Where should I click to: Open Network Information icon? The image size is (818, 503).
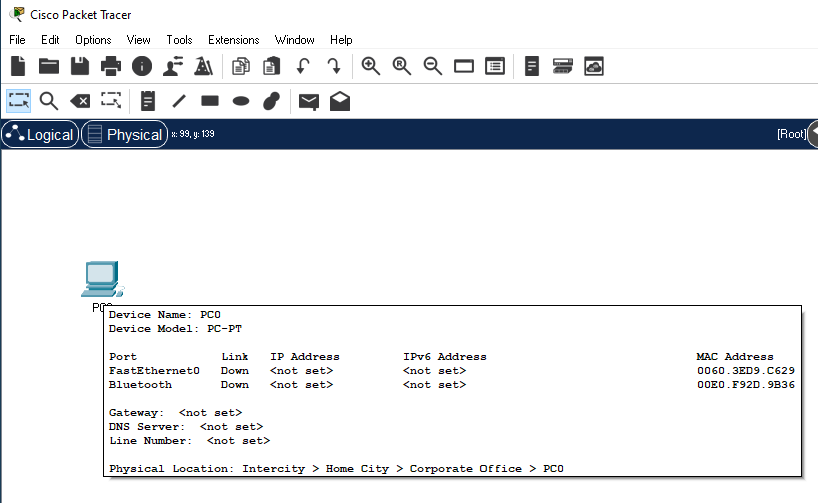point(142,66)
